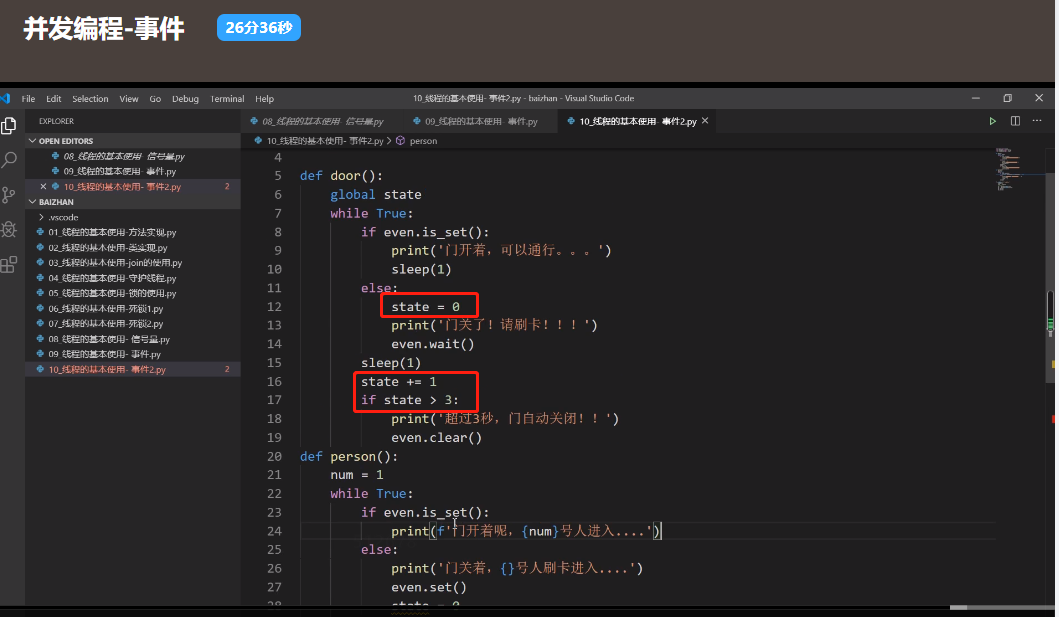Click the person breadcrumb symbol
This screenshot has width=1059, height=617.
[423, 141]
